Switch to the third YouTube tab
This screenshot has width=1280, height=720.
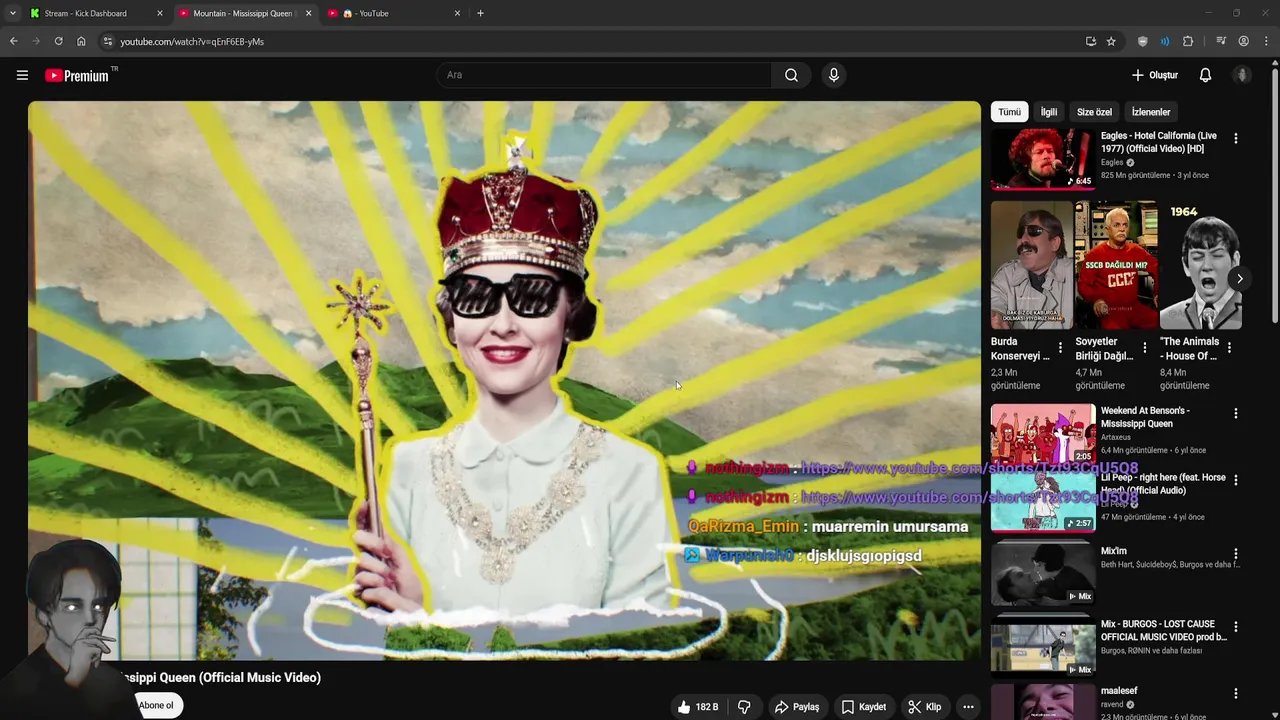pos(395,13)
